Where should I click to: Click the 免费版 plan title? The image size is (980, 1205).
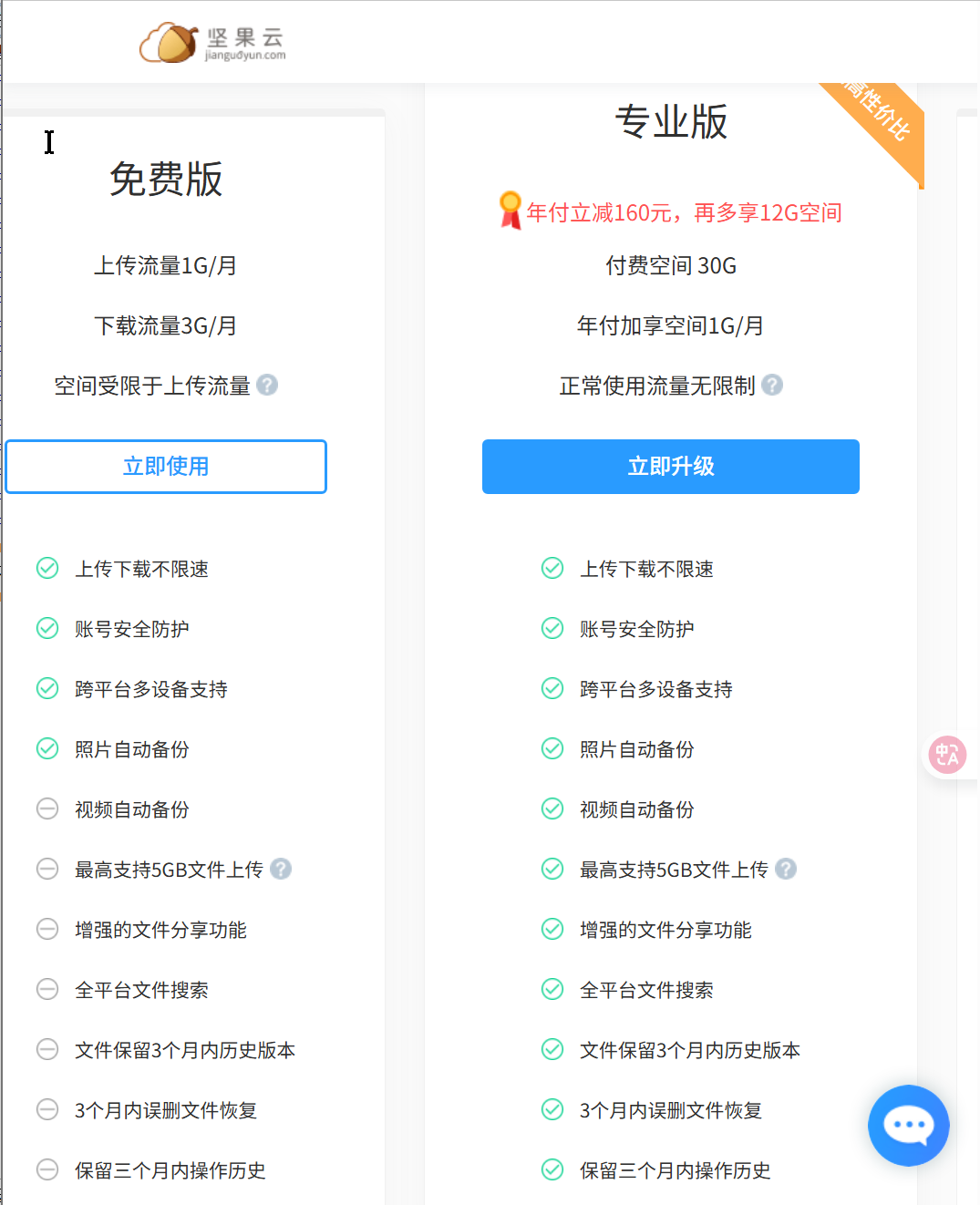point(166,180)
